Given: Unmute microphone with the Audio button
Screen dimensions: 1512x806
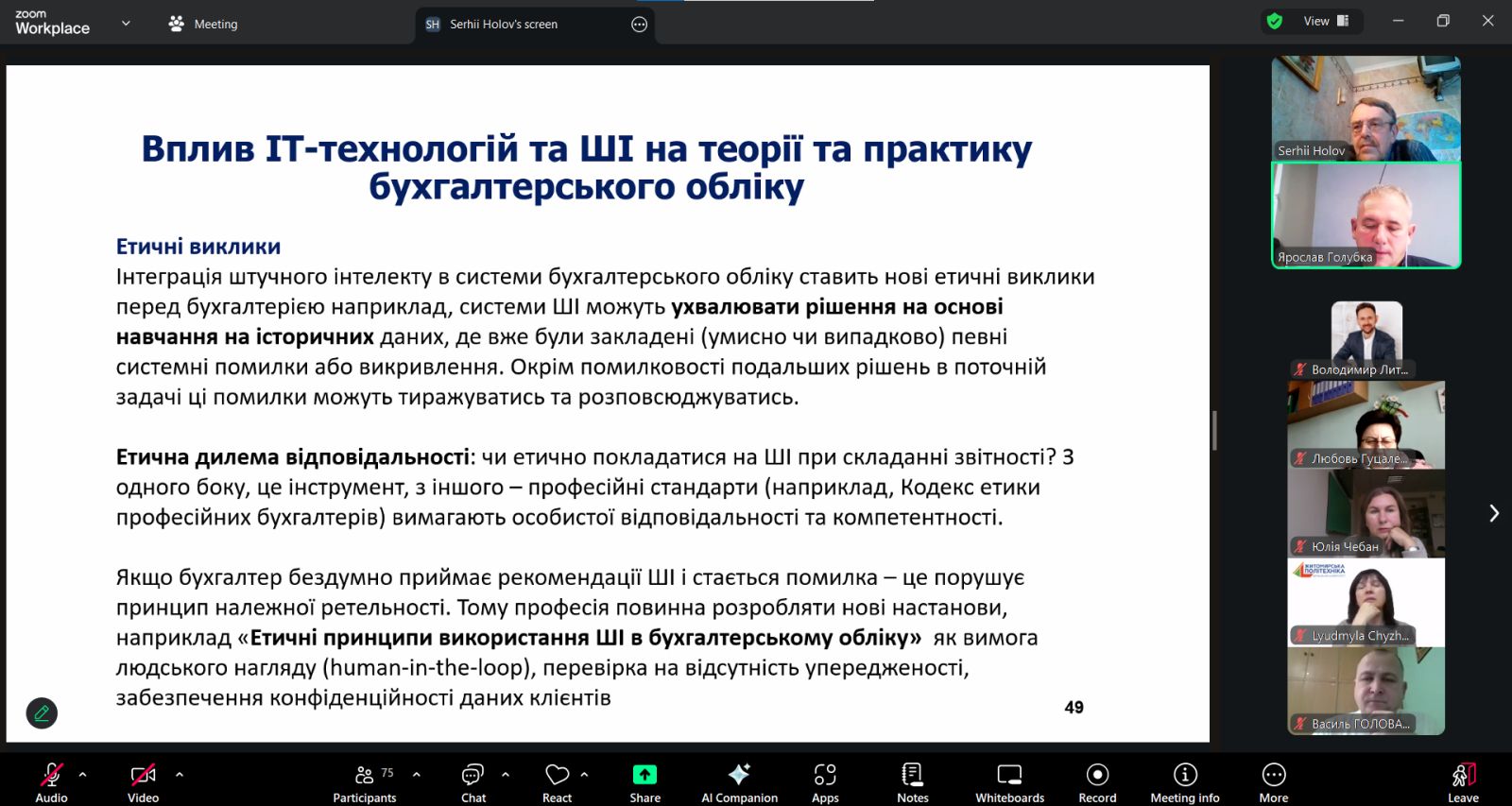Looking at the screenshot, I should pyautogui.click(x=51, y=782).
